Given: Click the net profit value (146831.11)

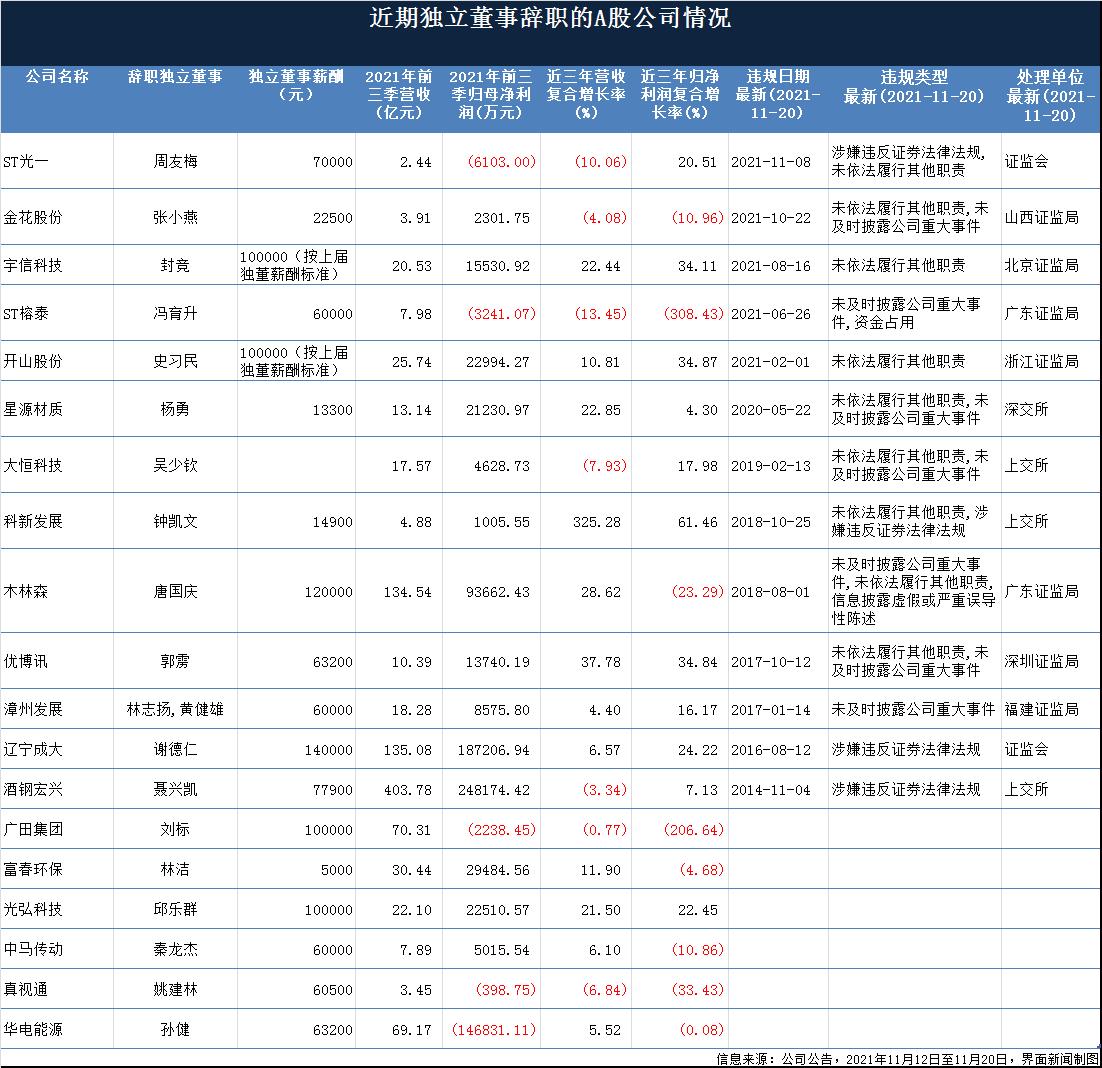Looking at the screenshot, I should click(x=493, y=1030).
